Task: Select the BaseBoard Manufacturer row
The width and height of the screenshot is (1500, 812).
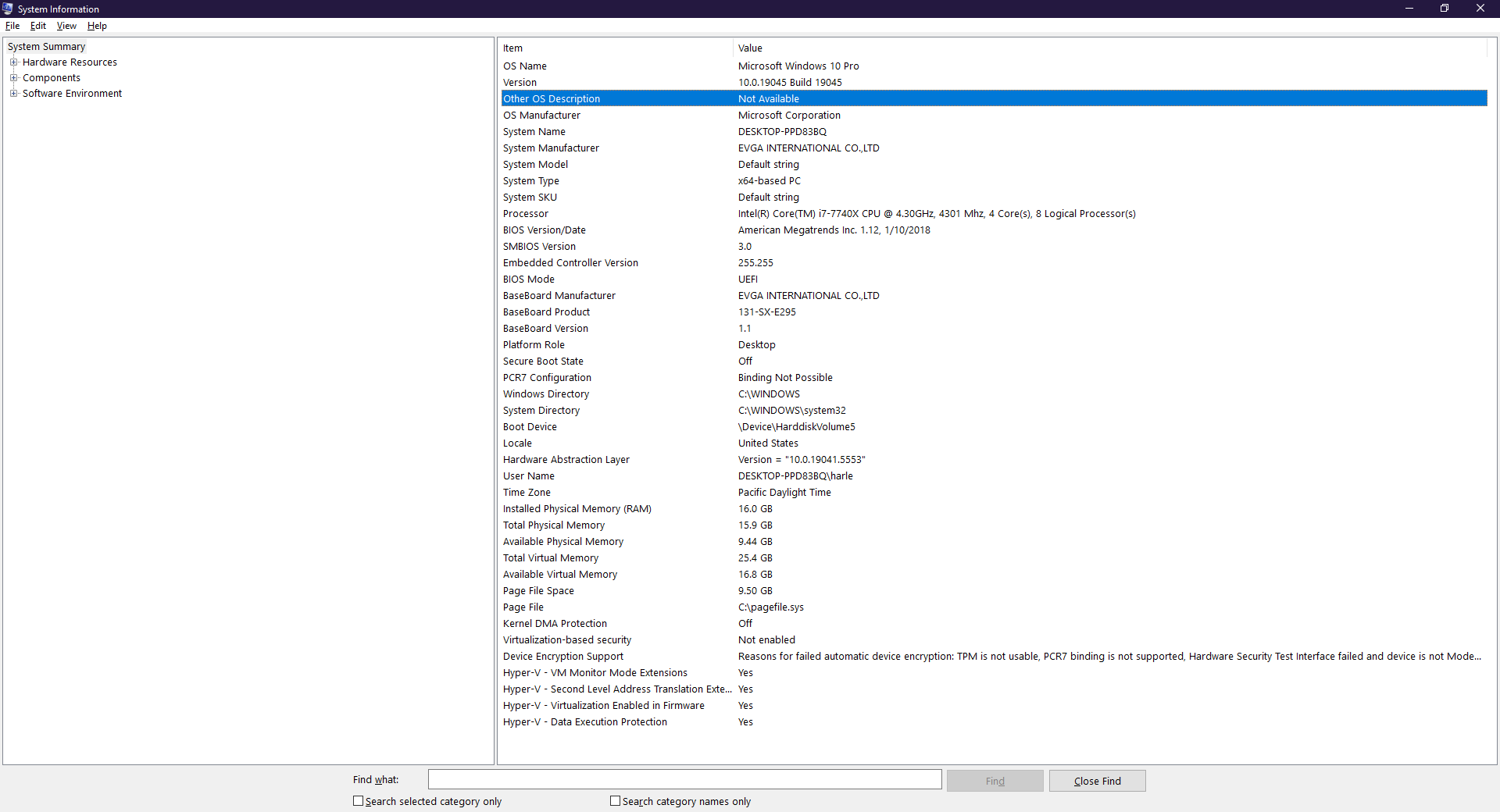Action: (x=994, y=296)
